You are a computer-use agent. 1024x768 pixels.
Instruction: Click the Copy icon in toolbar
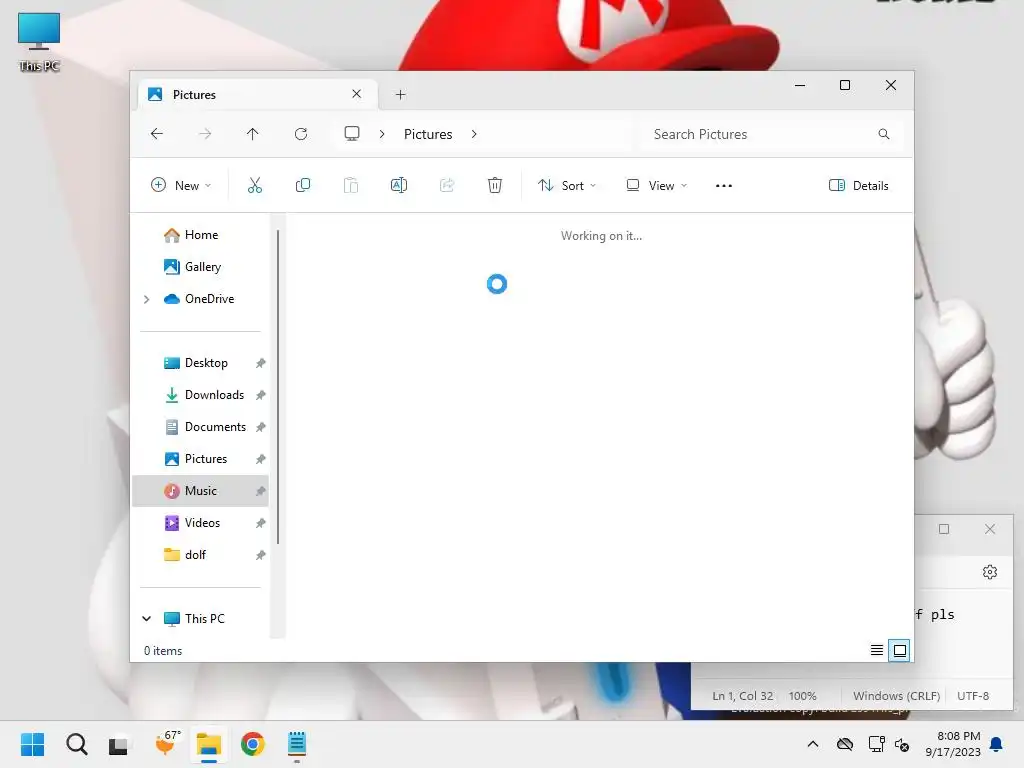tap(303, 185)
